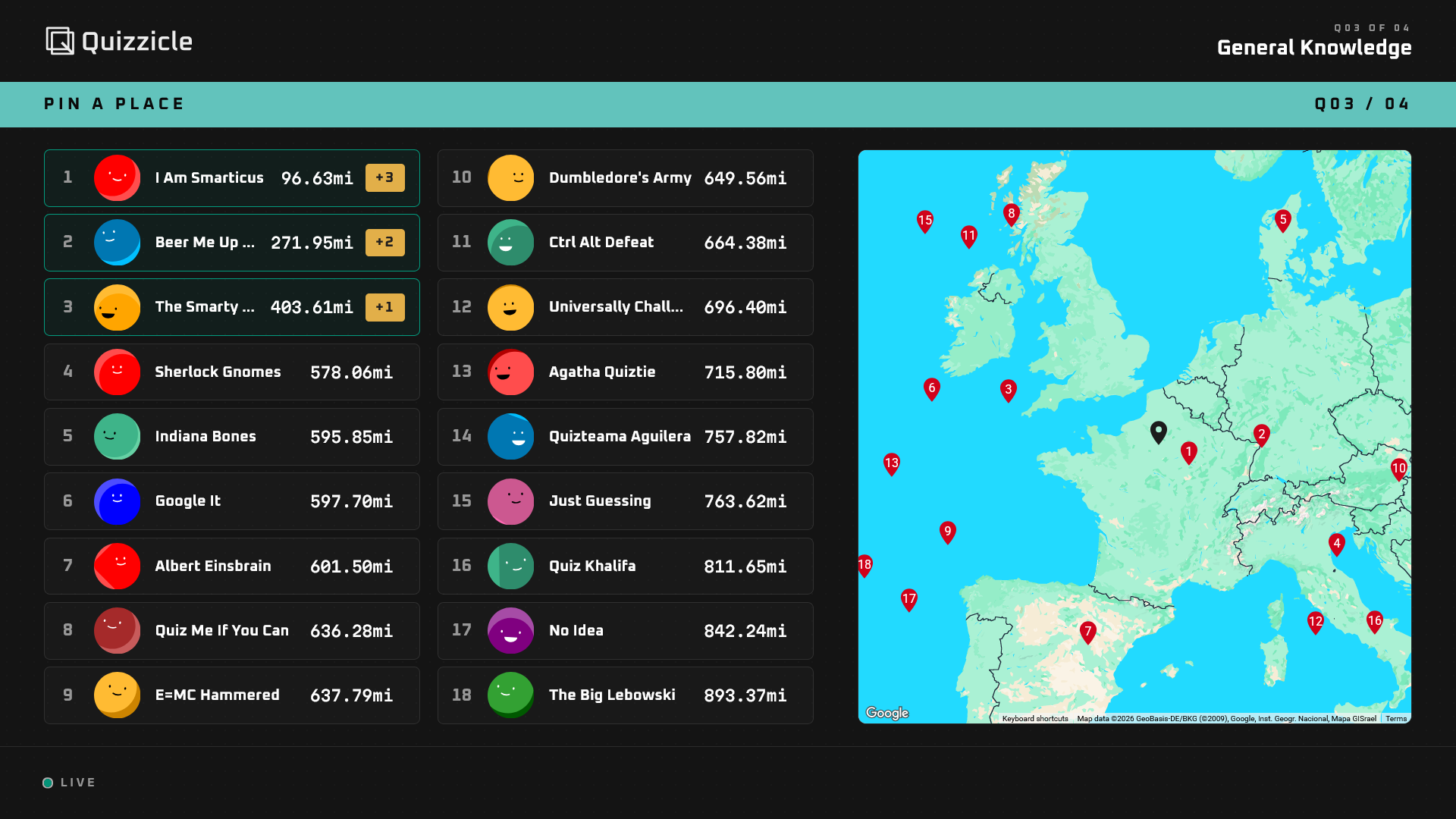Click The Smarty orange avatar
1456x819 pixels.
tap(117, 307)
